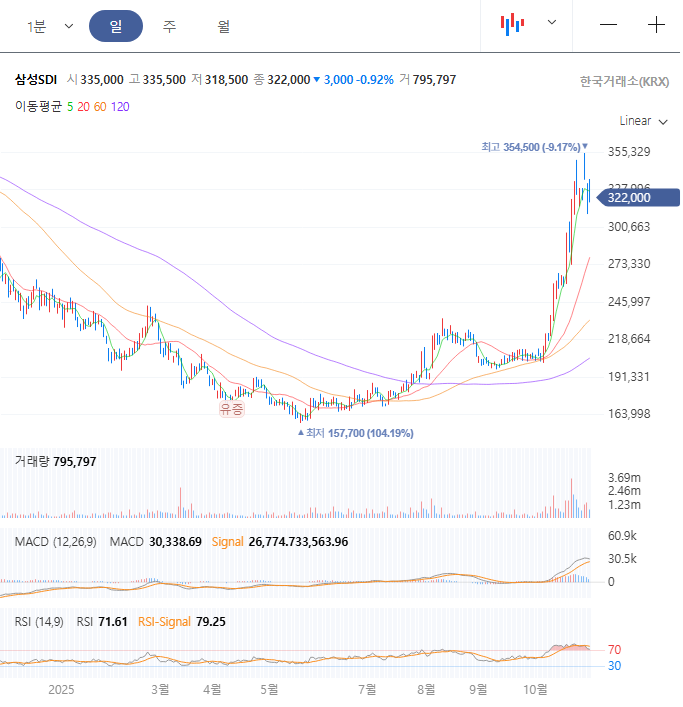
Task: Zoom out with the minus icon
Action: tap(608, 24)
